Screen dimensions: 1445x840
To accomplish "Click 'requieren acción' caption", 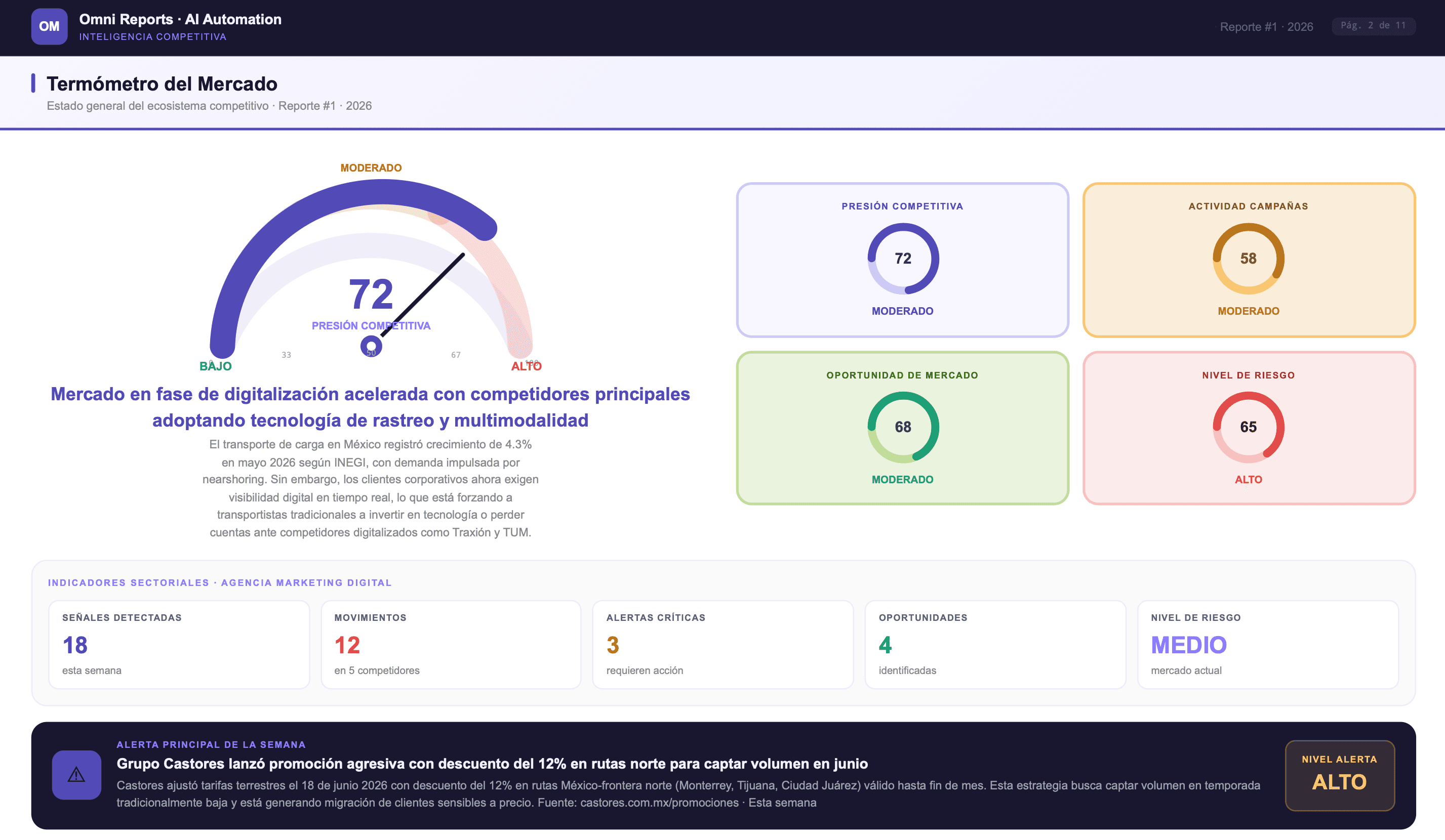I will point(645,670).
